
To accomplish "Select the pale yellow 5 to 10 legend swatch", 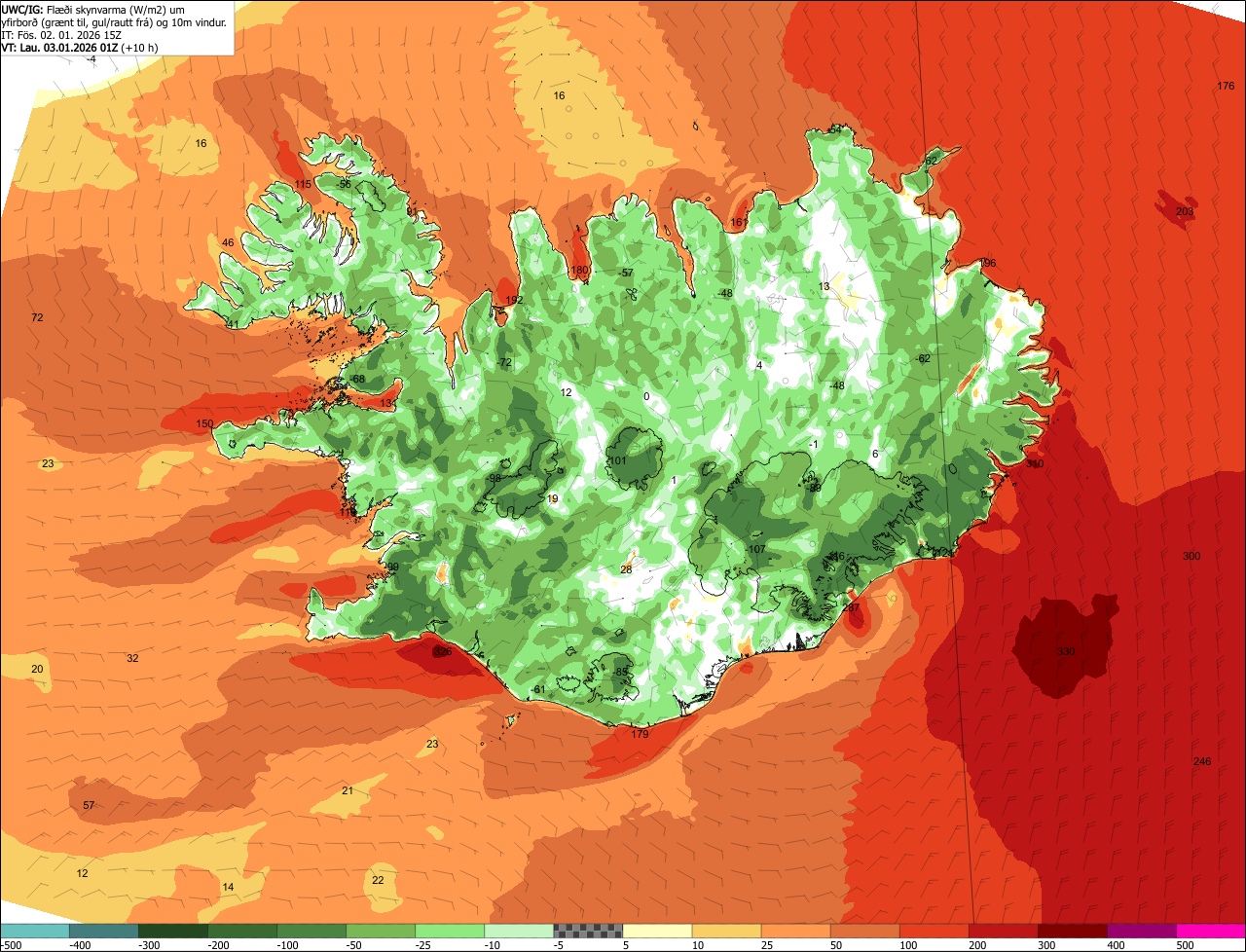I will pyautogui.click(x=657, y=931).
